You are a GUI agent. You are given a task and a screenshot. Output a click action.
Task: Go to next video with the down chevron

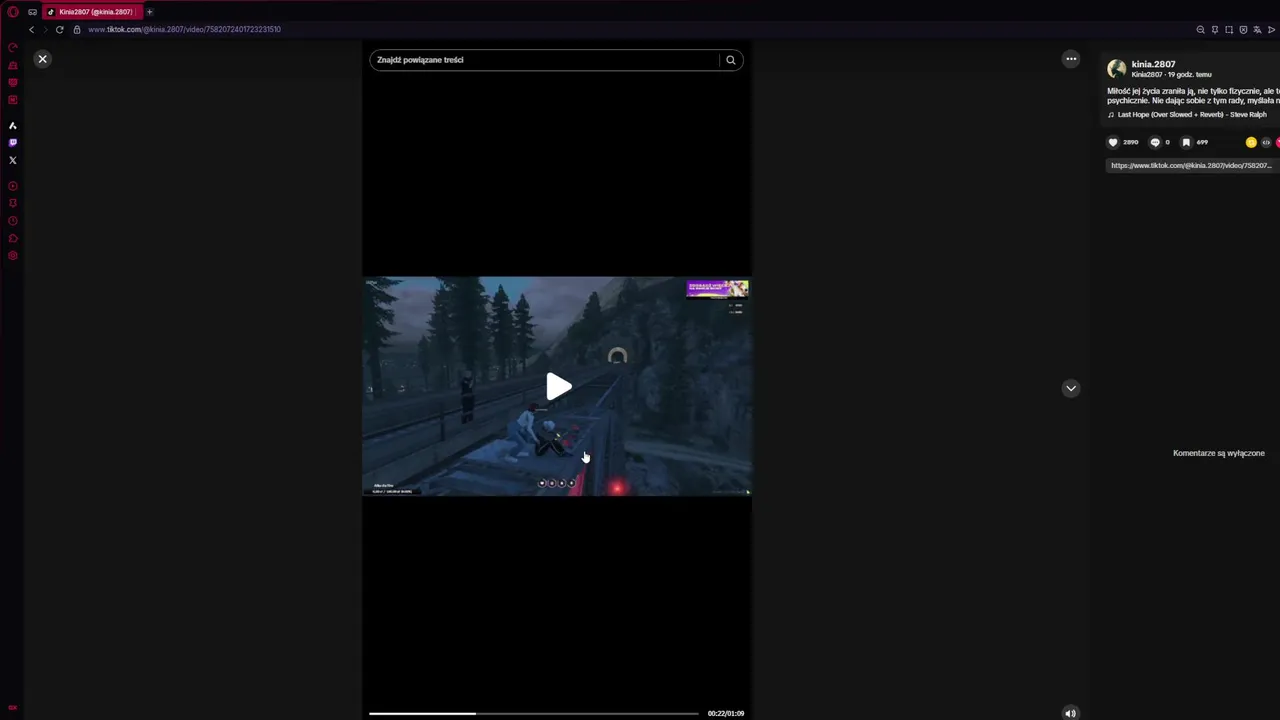1071,388
